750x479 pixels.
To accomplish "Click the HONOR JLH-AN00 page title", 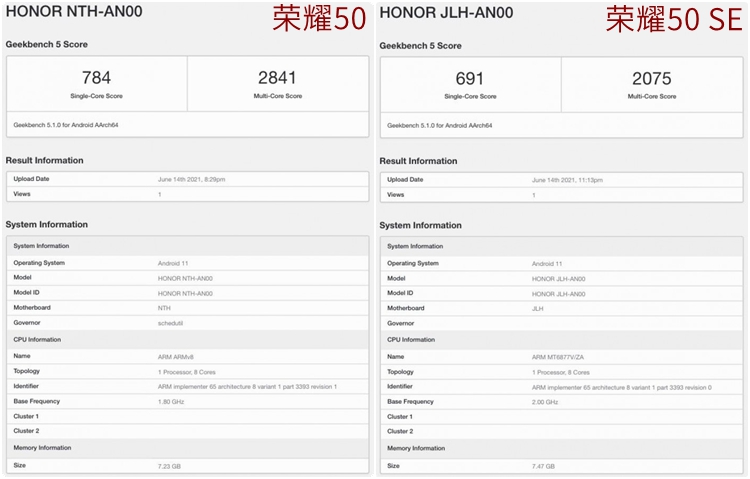I will (446, 12).
